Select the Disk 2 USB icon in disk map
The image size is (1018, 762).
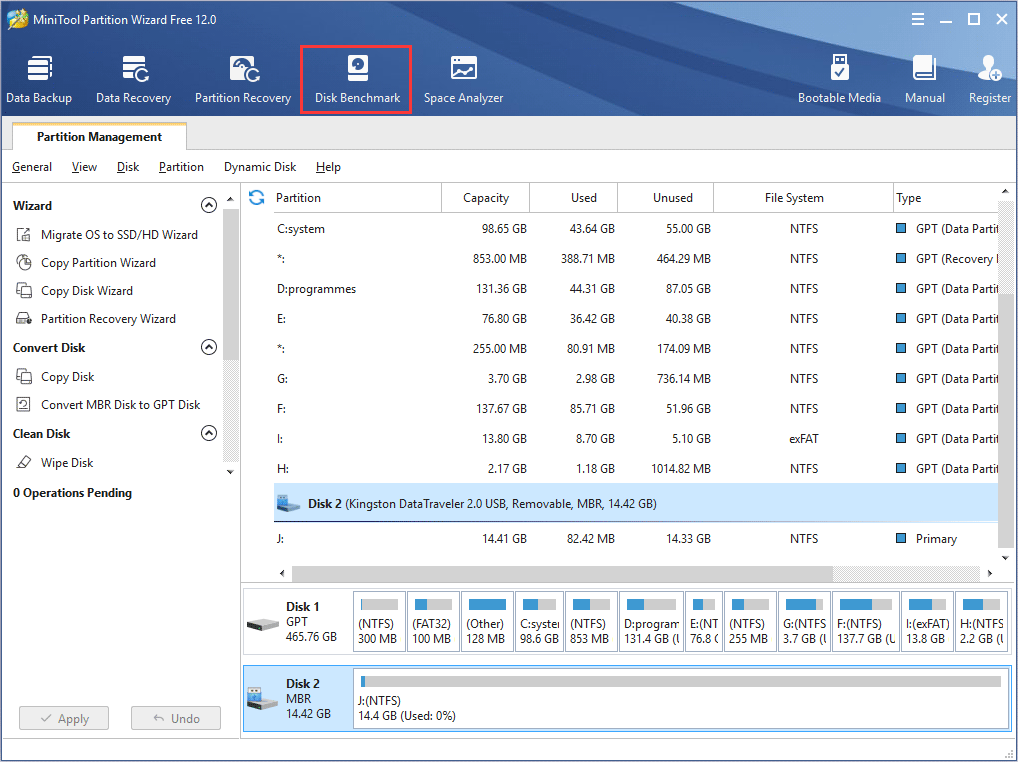point(262,698)
